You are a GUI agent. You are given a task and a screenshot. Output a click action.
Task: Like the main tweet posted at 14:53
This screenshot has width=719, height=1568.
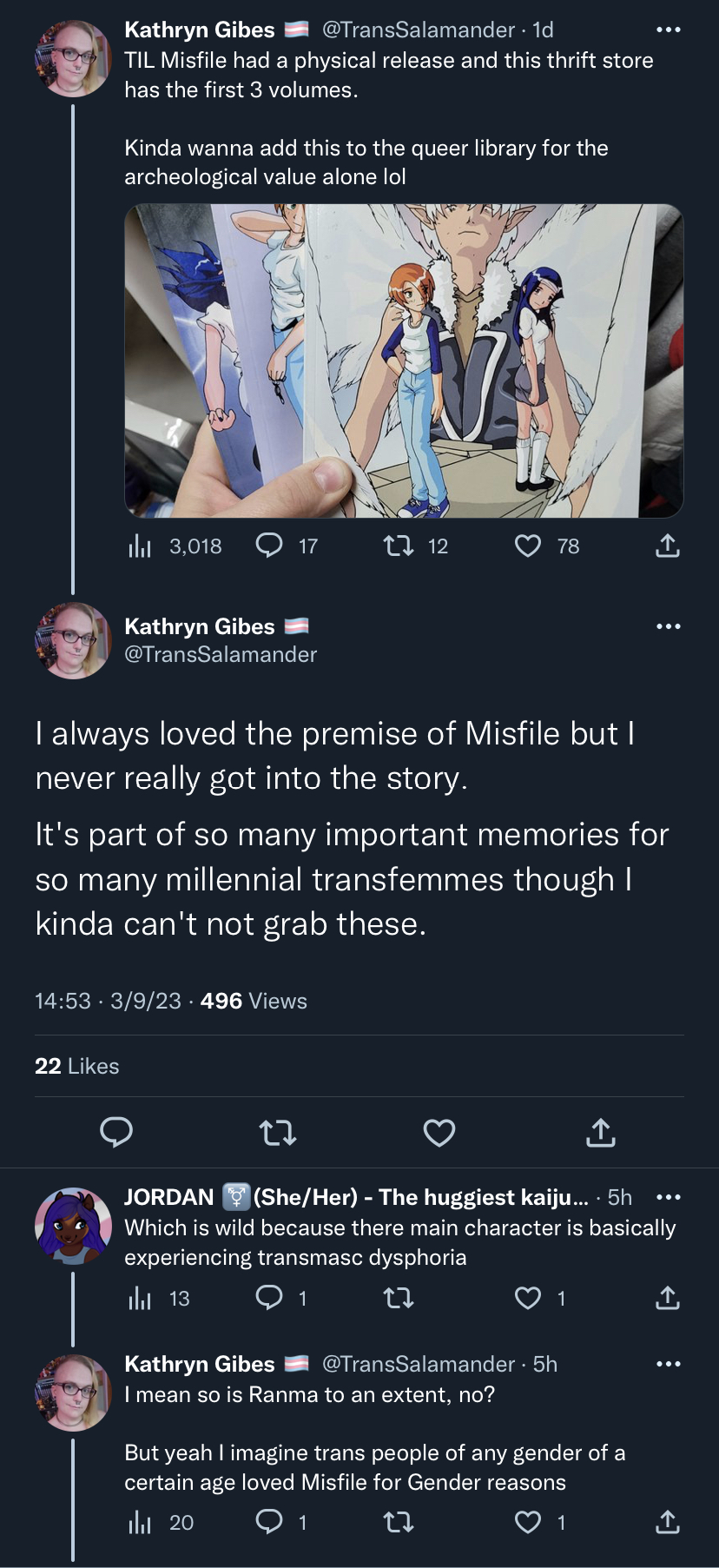439,1132
